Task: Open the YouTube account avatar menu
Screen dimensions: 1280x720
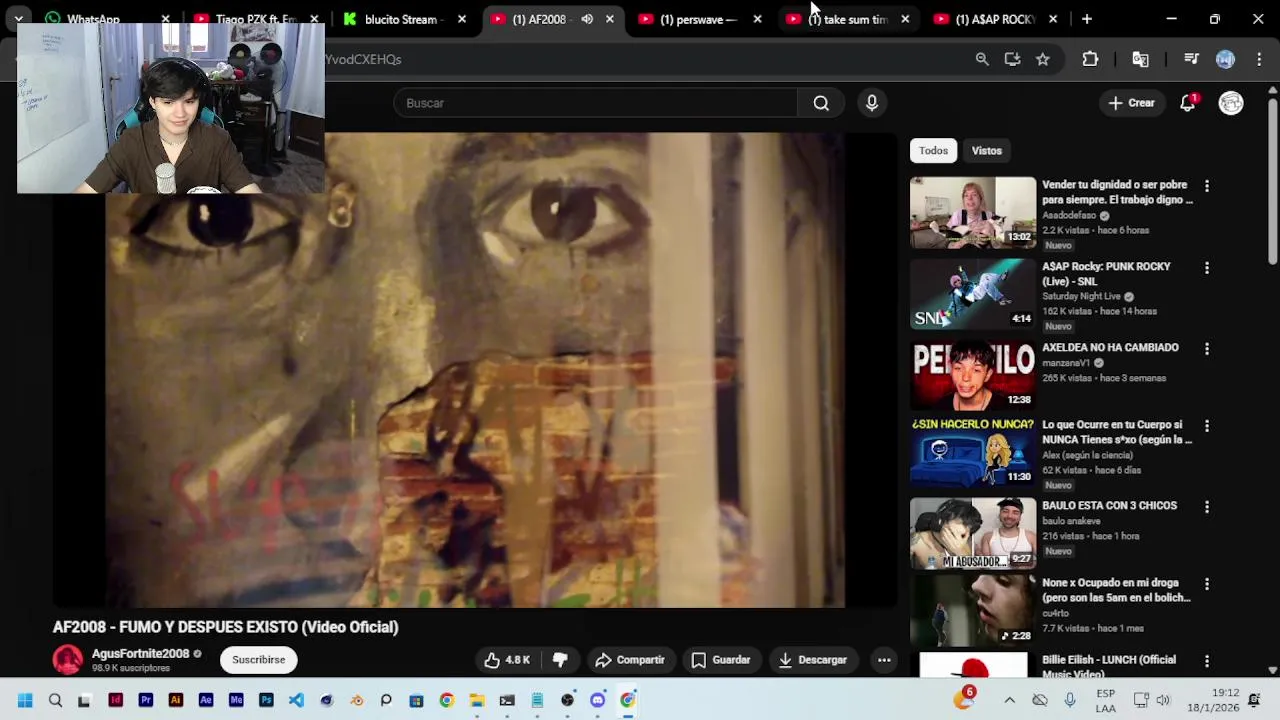Action: pos(1231,103)
